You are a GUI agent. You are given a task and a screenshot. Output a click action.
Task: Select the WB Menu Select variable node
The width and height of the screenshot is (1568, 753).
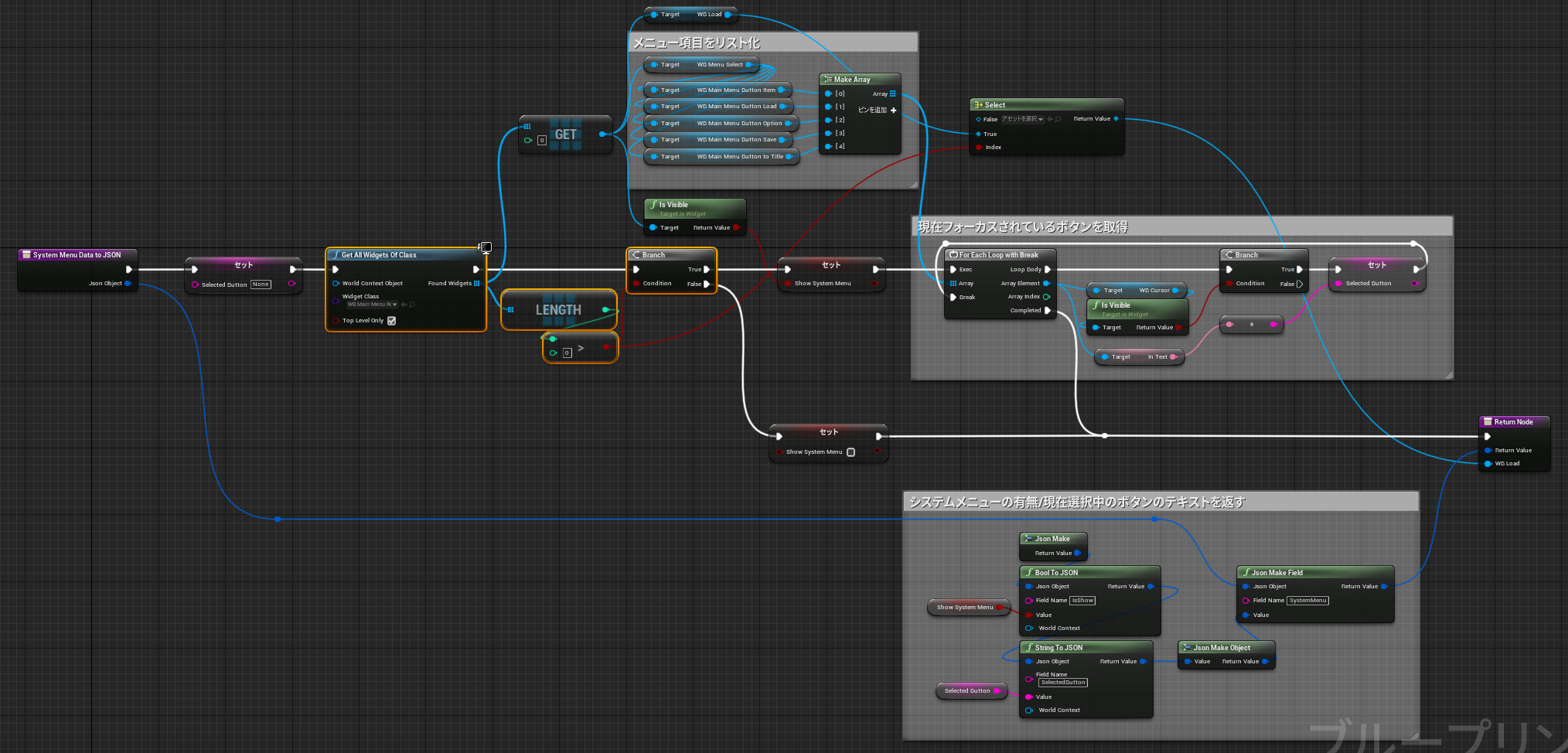pyautogui.click(x=700, y=65)
